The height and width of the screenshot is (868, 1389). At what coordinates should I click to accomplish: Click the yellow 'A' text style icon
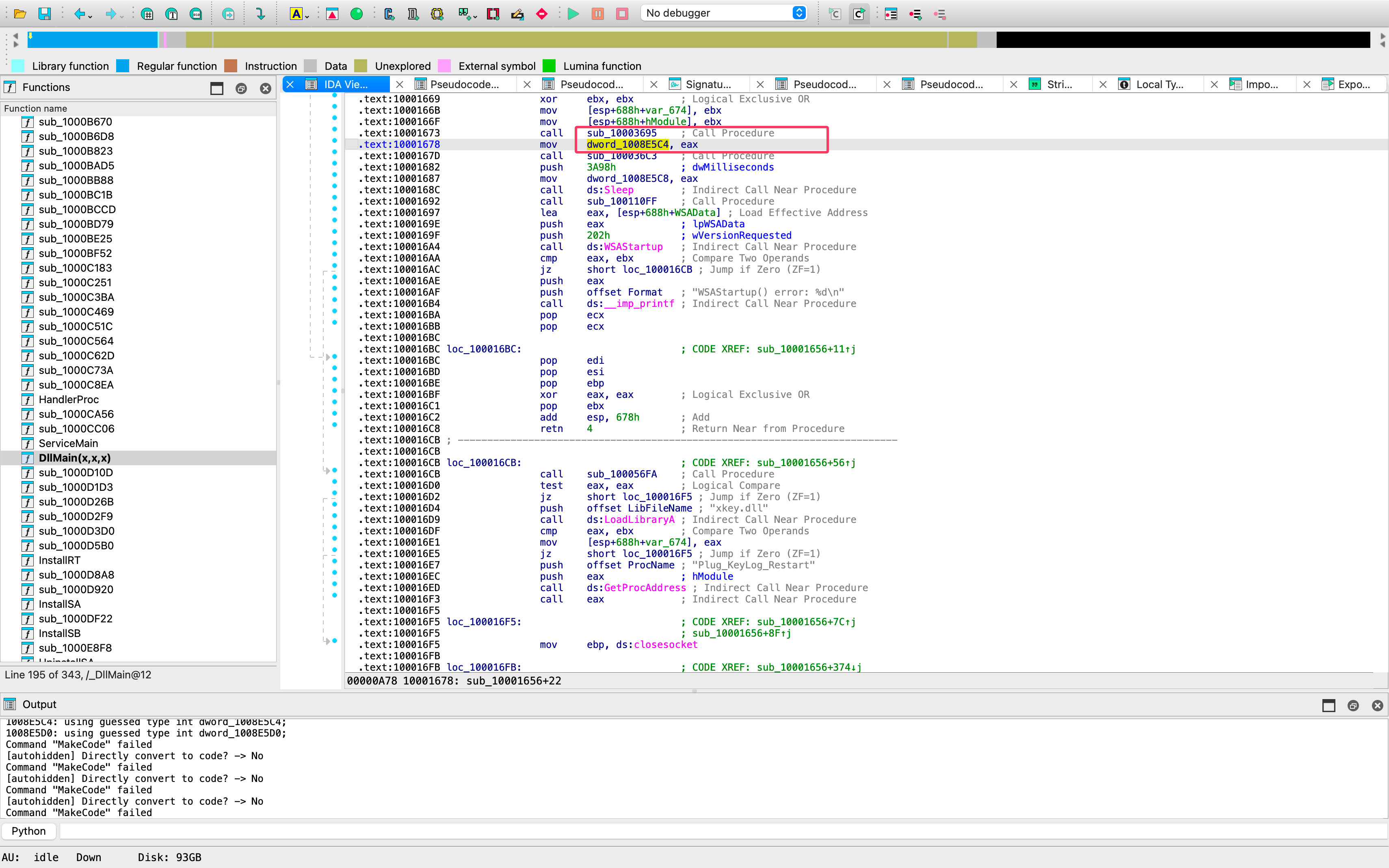(296, 13)
